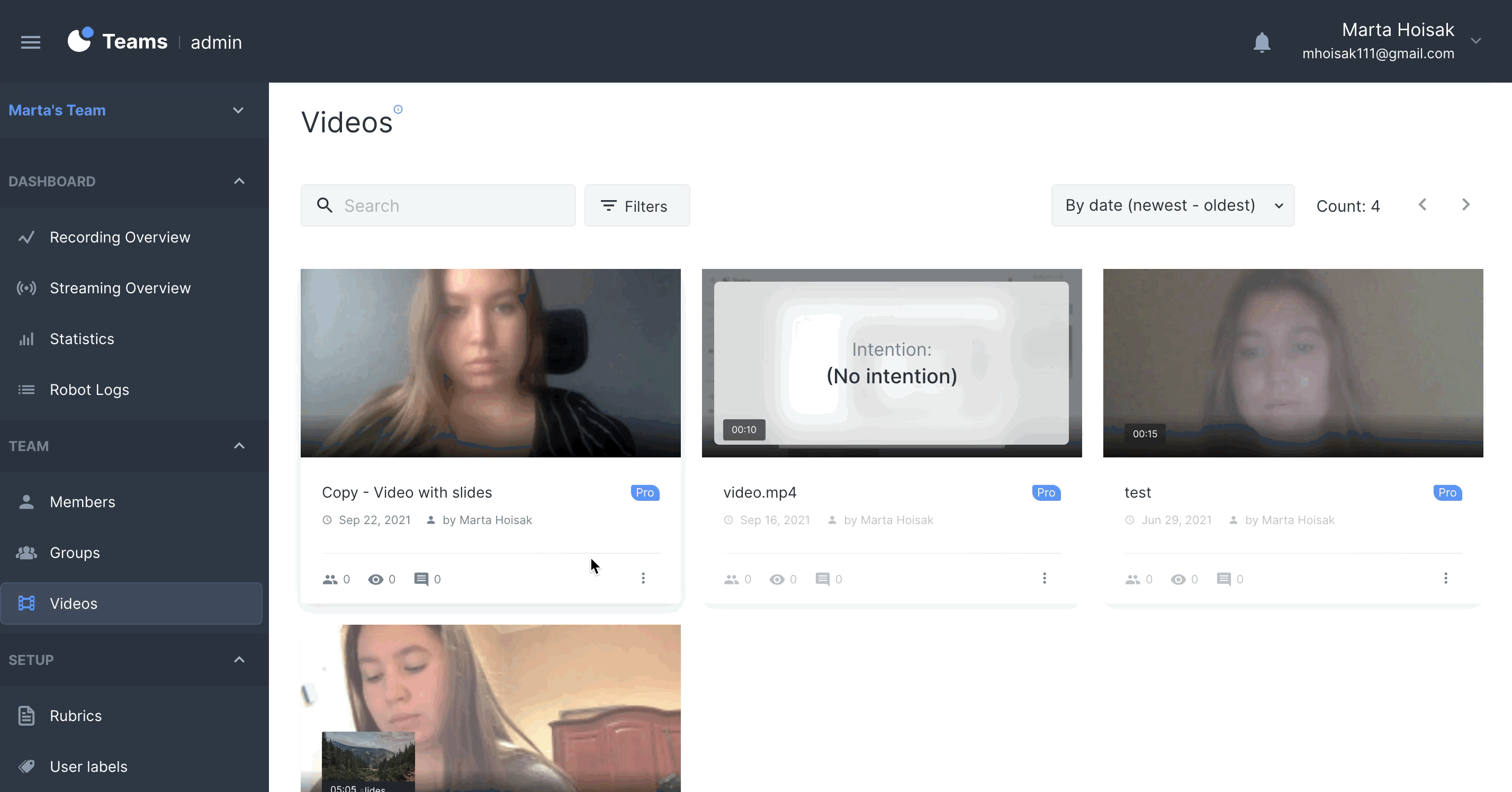Click the notifications bell icon
The height and width of the screenshot is (792, 1512).
tap(1262, 42)
